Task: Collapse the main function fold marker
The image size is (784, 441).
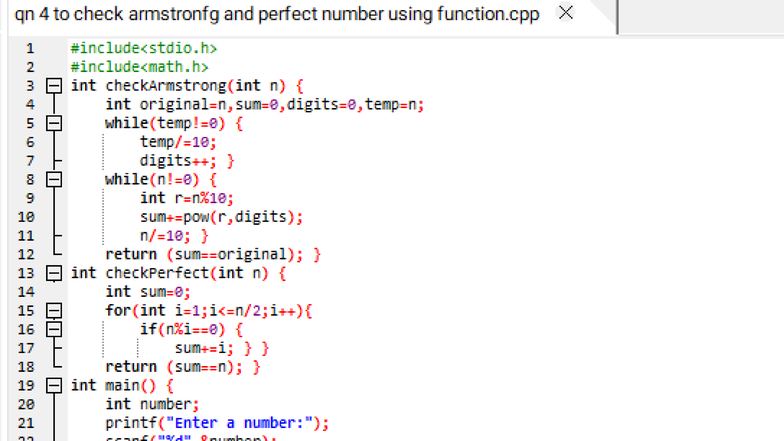Action: (56, 385)
